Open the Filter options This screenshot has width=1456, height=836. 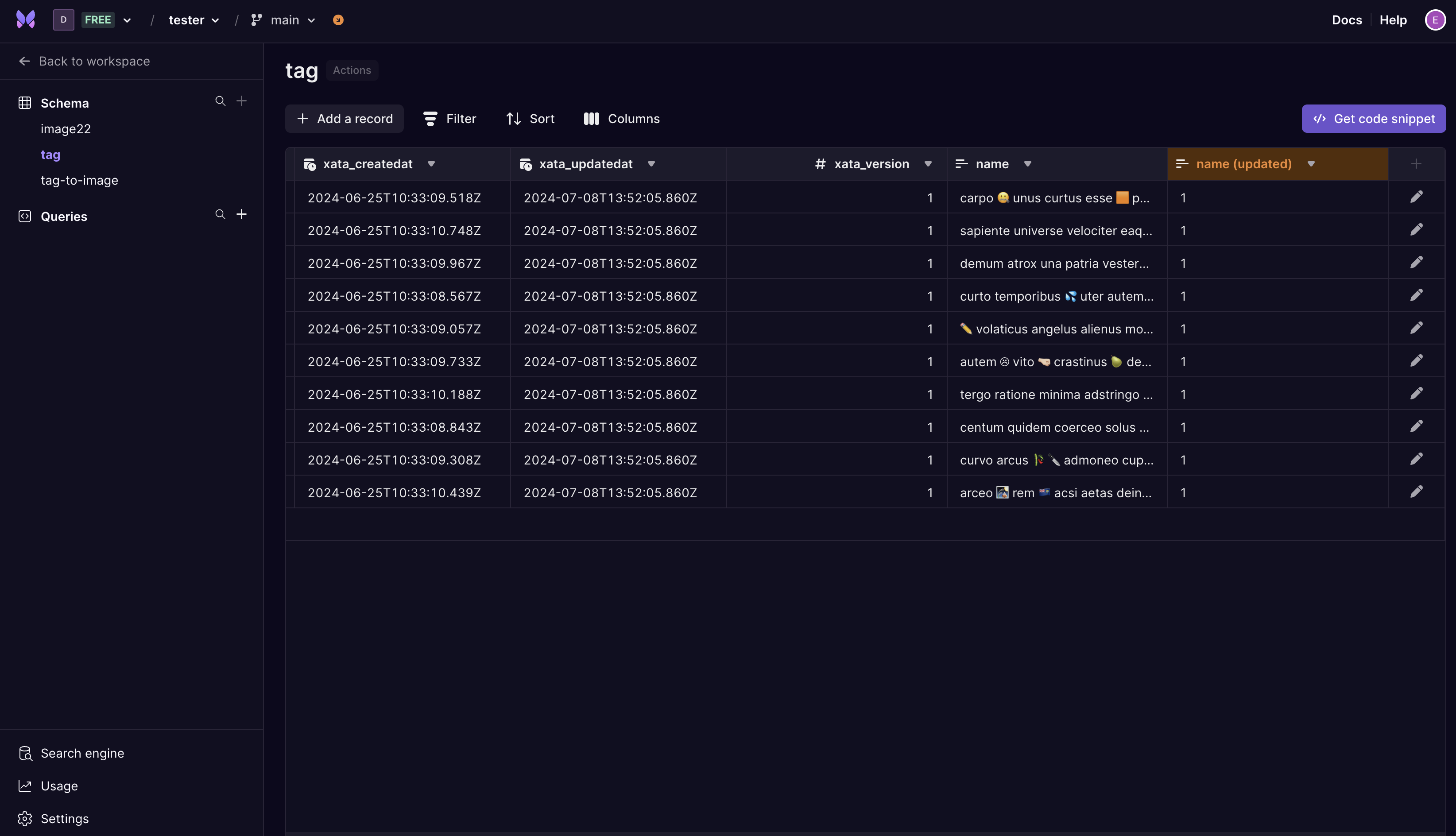(449, 119)
